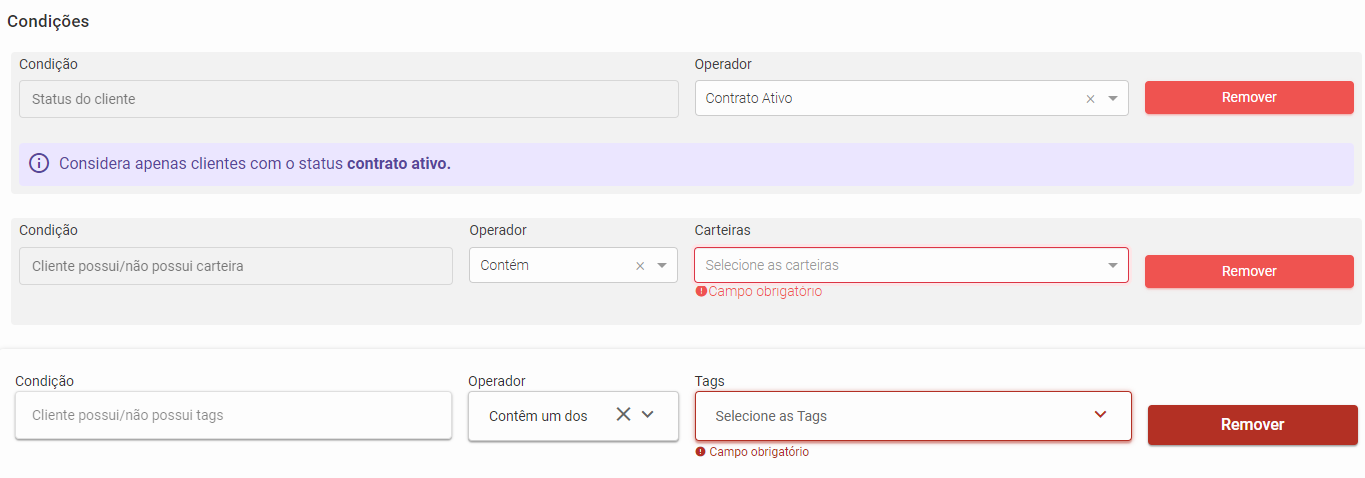Click the Condições section heading
Image resolution: width=1365 pixels, height=478 pixels.
48,21
